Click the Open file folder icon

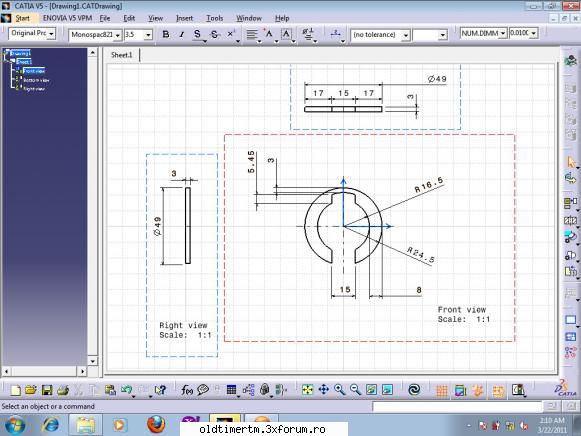[31, 390]
